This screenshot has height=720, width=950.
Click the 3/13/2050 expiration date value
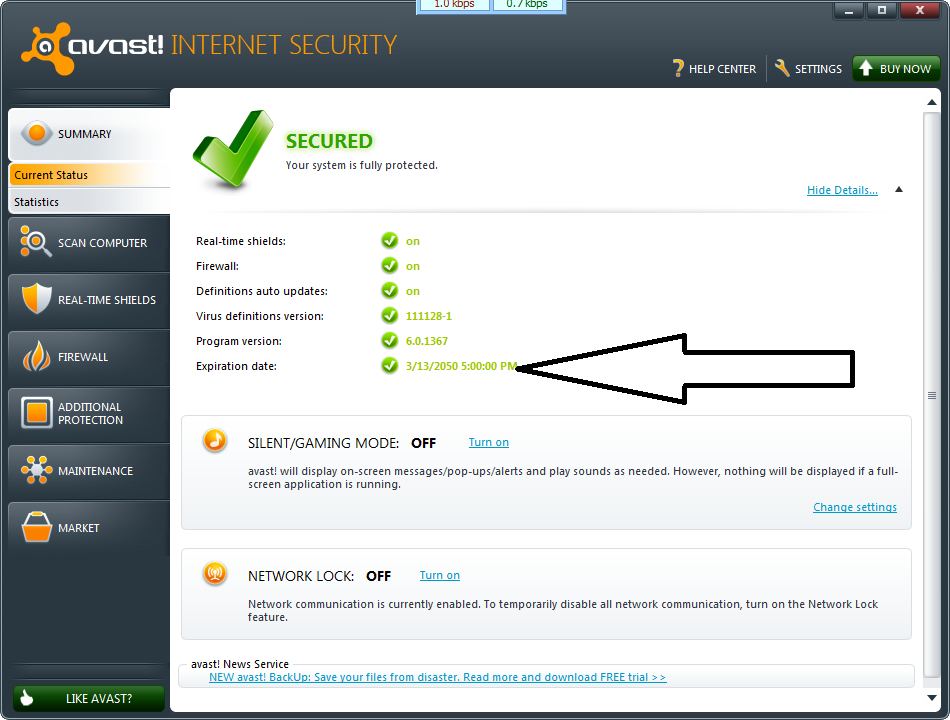[x=461, y=366]
